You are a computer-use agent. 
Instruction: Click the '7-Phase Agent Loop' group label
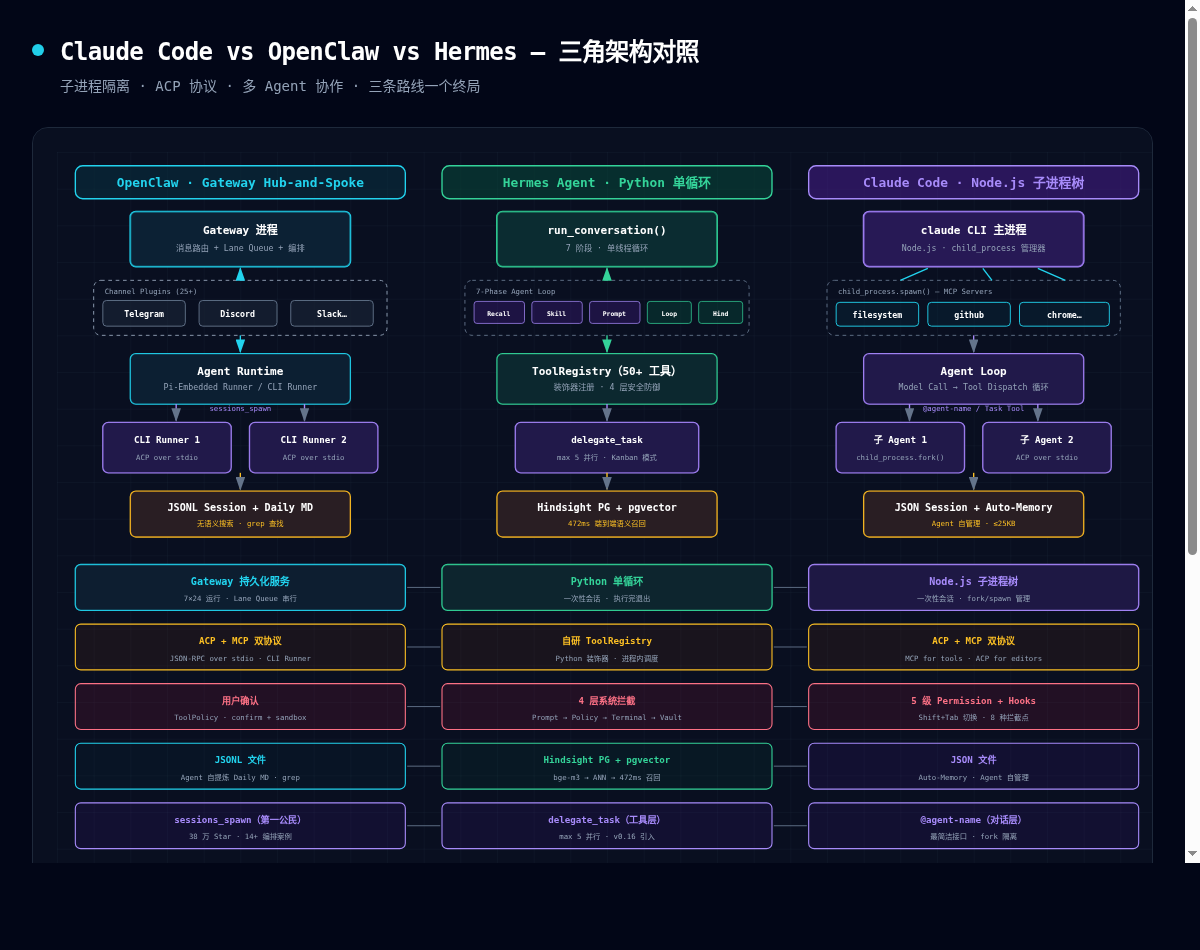pyautogui.click(x=516, y=291)
